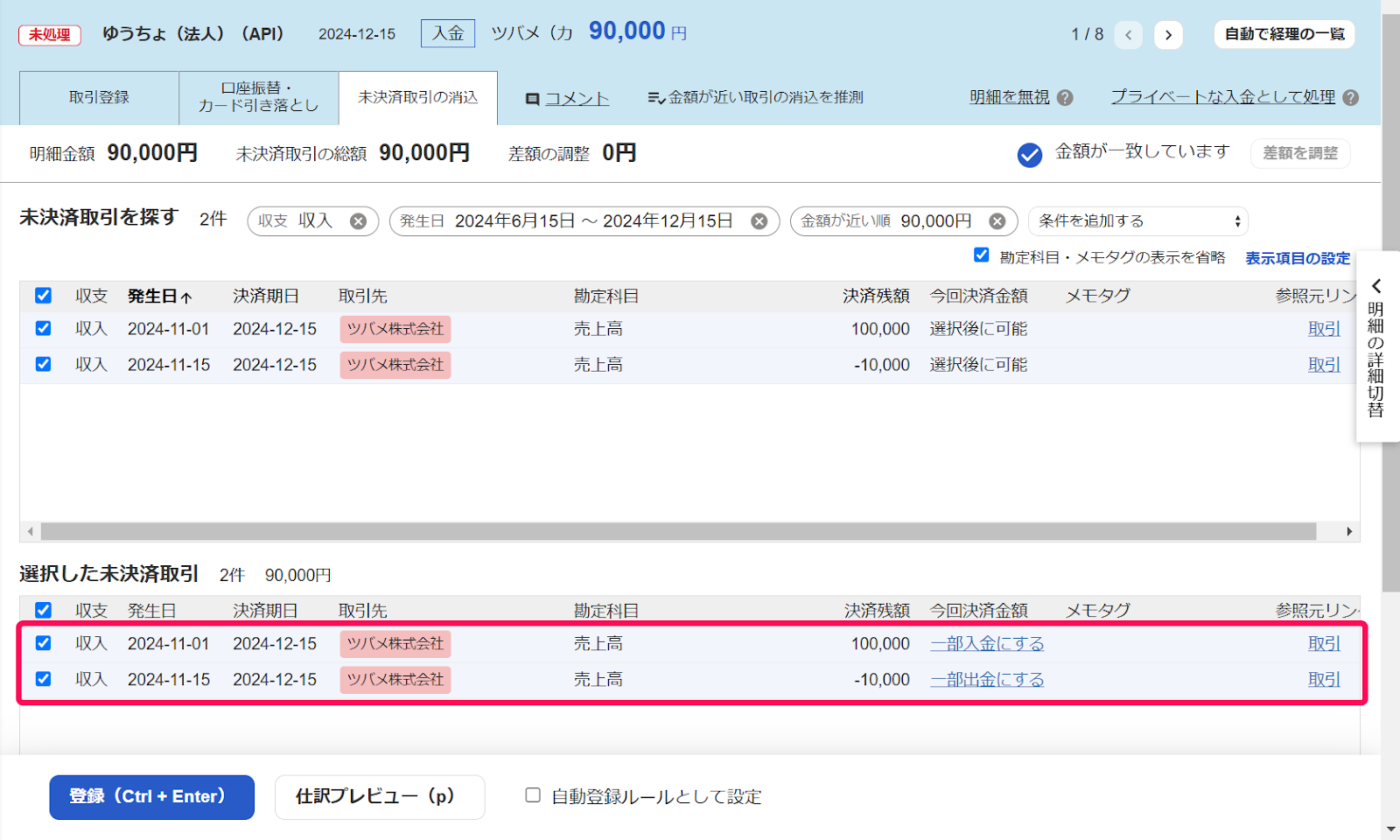This screenshot has height=840, width=1400.
Task: Click the 未処理 status badge
Action: point(50,35)
